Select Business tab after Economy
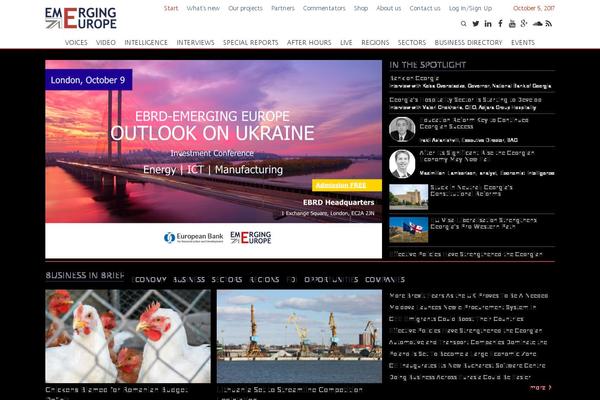This screenshot has width=600, height=400. (x=189, y=280)
